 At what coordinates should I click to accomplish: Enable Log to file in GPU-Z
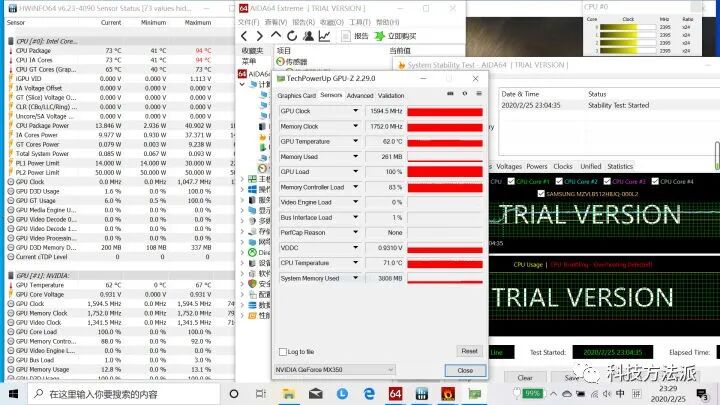point(283,352)
